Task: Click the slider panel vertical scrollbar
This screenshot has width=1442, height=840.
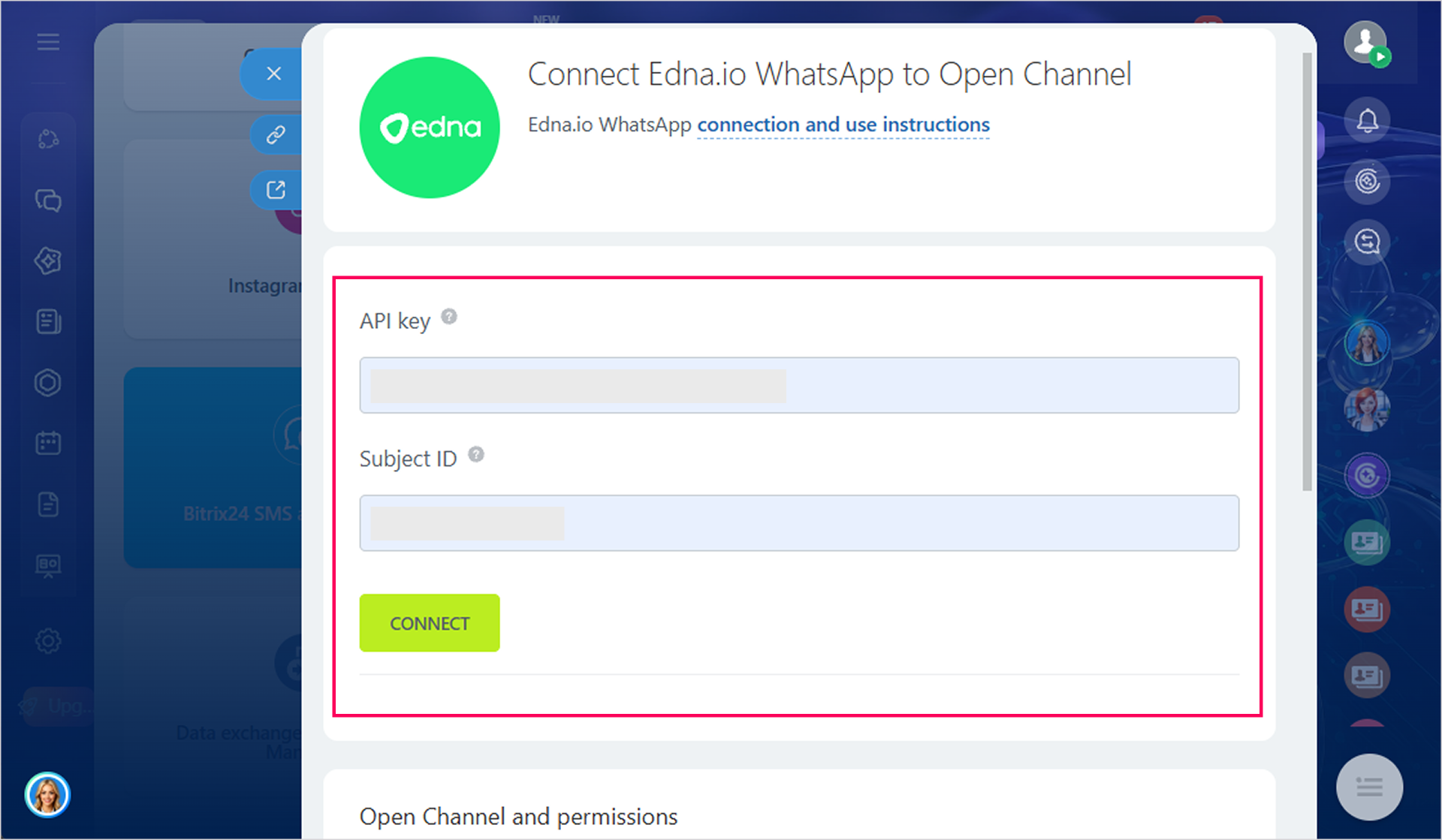Action: (1307, 272)
